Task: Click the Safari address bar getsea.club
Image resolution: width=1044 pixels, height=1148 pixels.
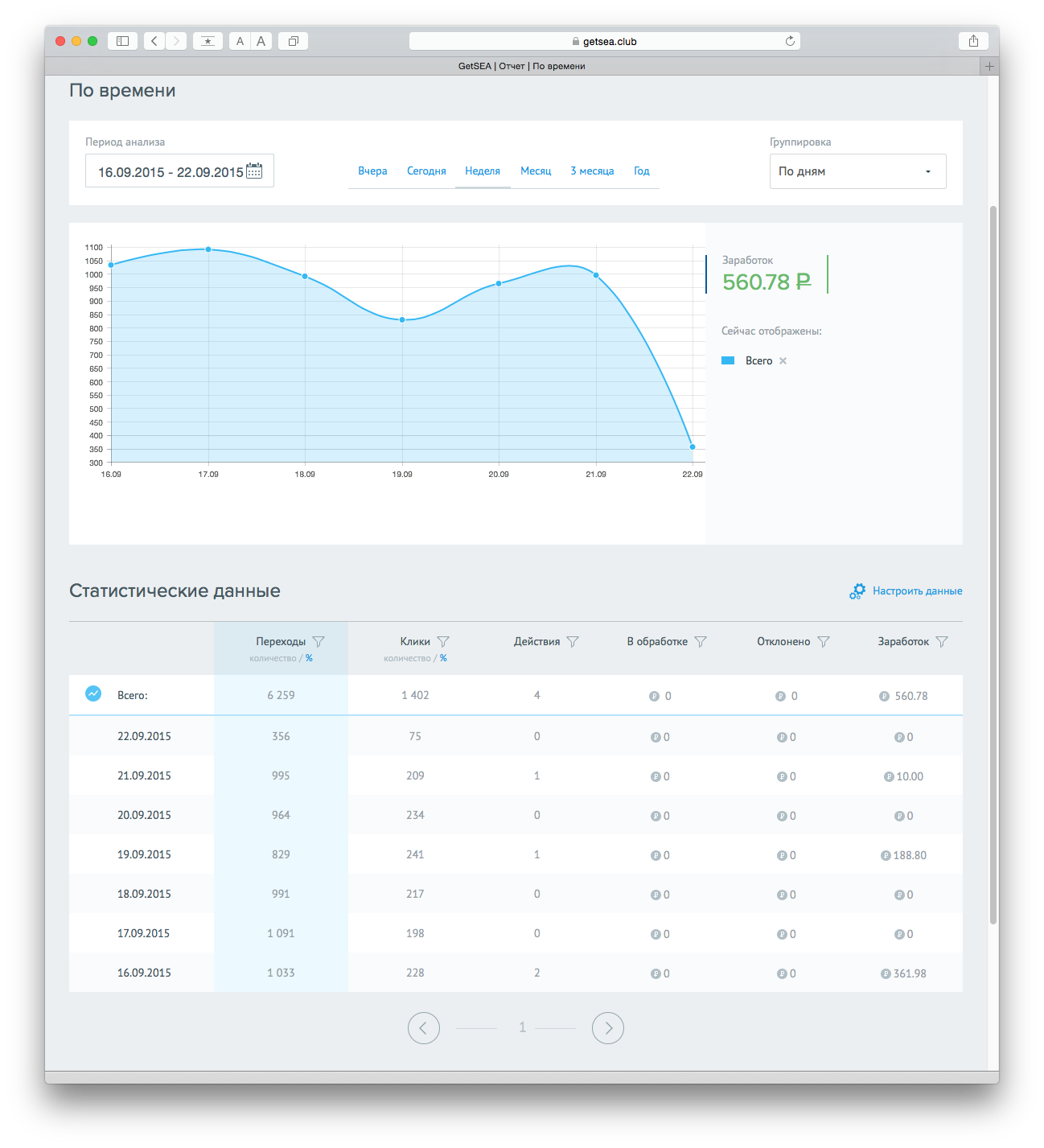Action: coord(604,41)
